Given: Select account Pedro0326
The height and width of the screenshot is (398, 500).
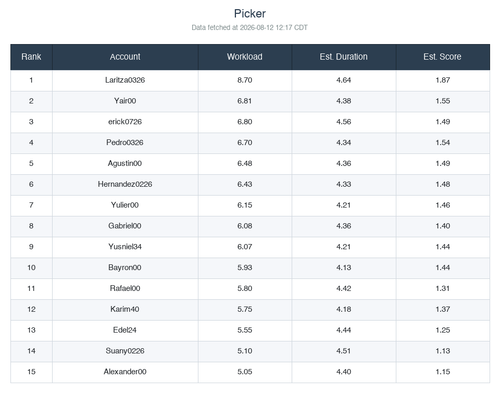Looking at the screenshot, I should click(125, 143).
